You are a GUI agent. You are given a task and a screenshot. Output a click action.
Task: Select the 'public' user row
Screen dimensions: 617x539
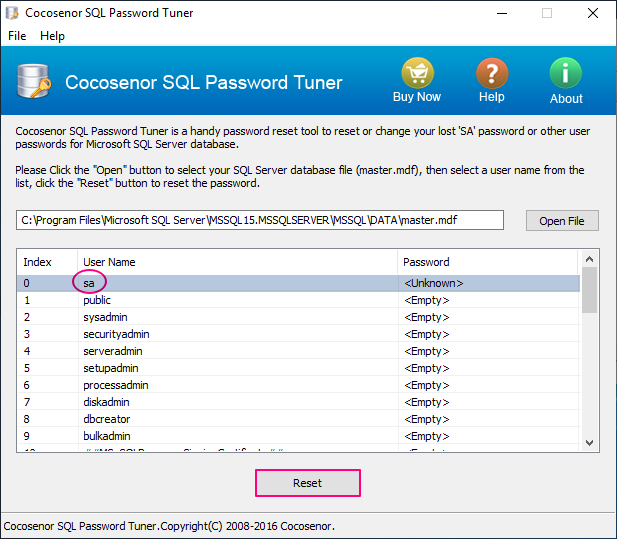click(x=298, y=300)
